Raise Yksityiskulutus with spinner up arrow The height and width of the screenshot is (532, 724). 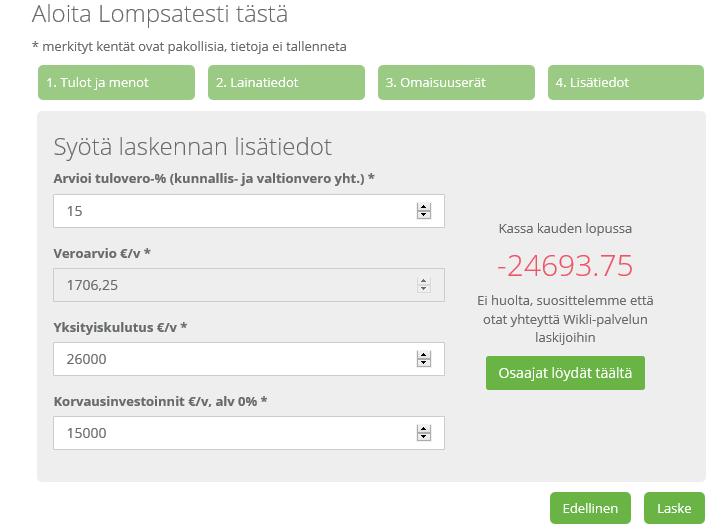click(x=423, y=355)
